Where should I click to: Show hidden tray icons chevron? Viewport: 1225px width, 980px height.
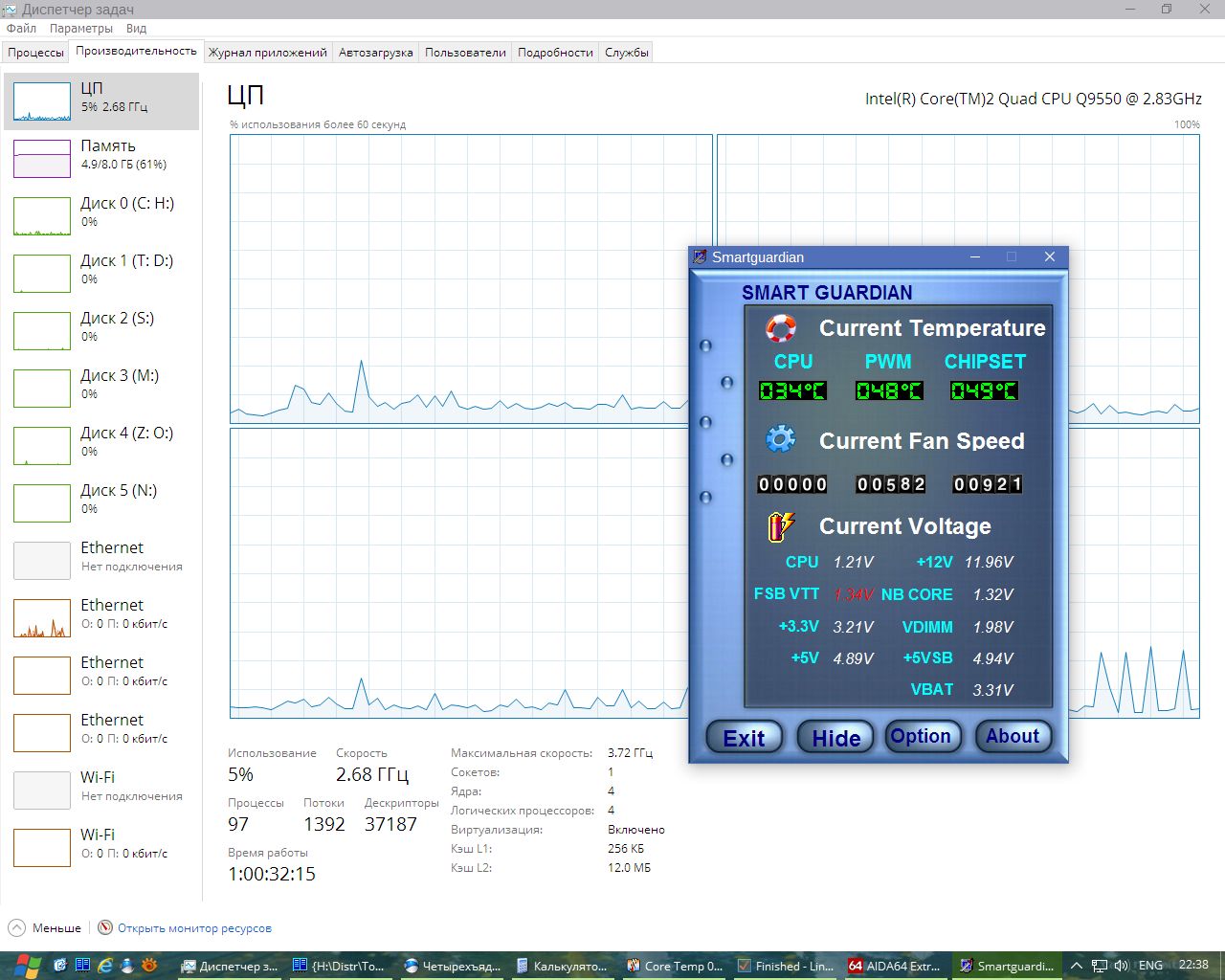(1077, 966)
